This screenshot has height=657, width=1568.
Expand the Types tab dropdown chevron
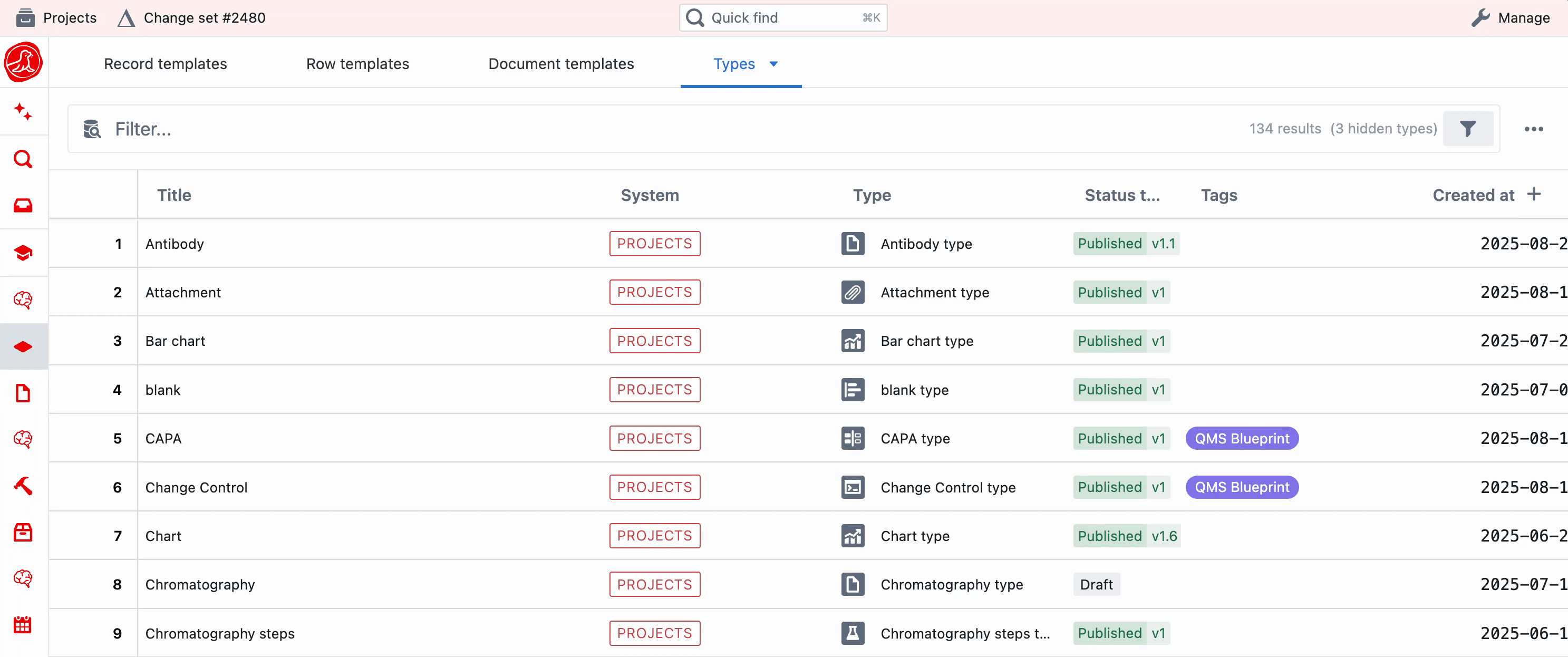773,64
